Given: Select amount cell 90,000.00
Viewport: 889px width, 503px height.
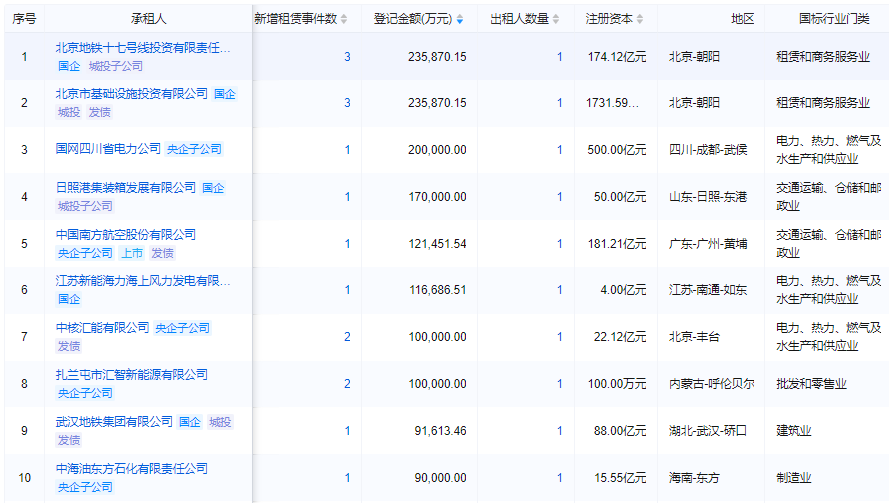Looking at the screenshot, I should coord(440,478).
